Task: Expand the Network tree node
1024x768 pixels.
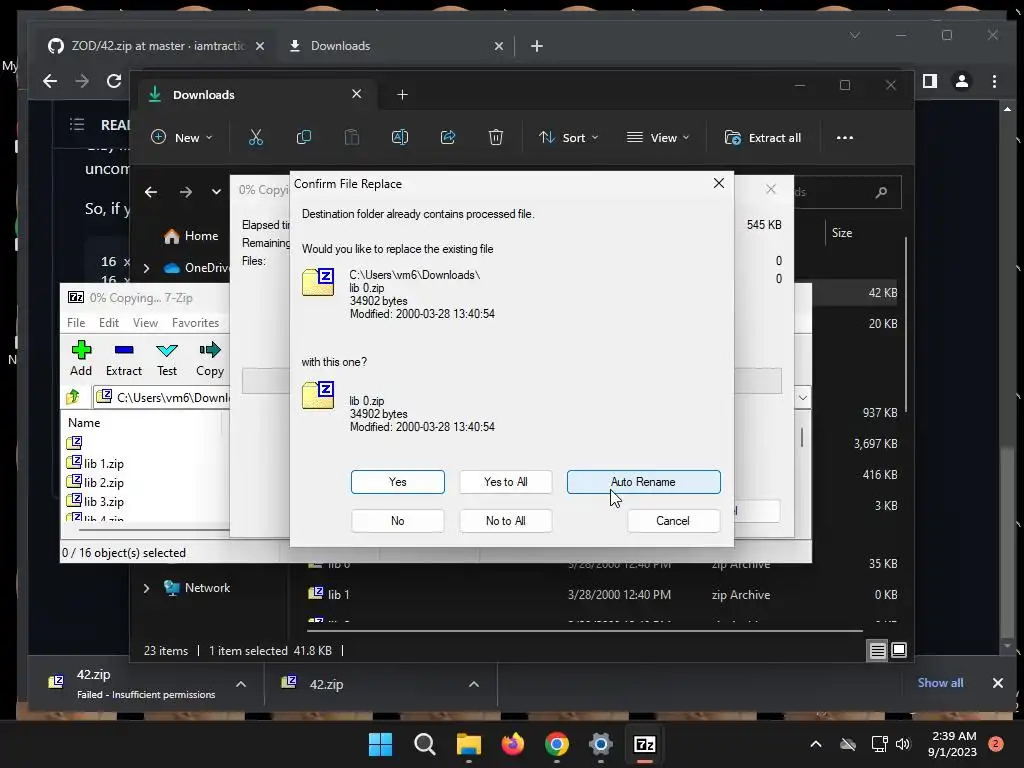Action: [146, 588]
